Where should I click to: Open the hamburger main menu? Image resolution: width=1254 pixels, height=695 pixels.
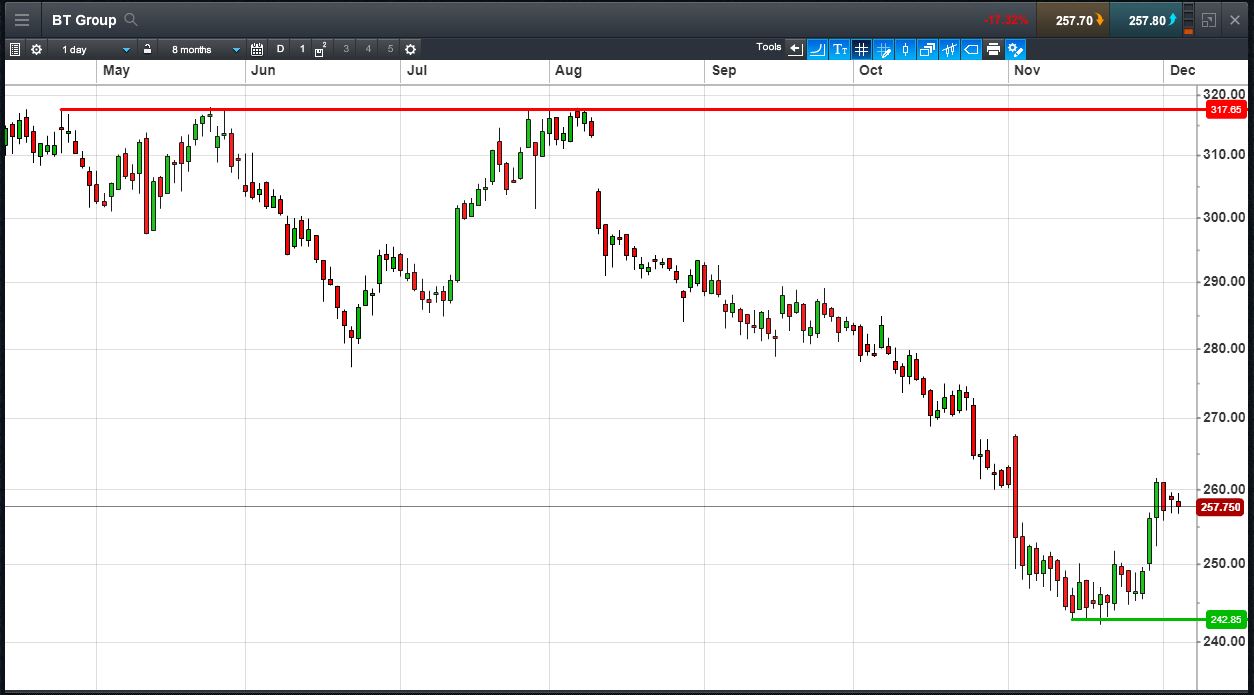click(x=21, y=20)
